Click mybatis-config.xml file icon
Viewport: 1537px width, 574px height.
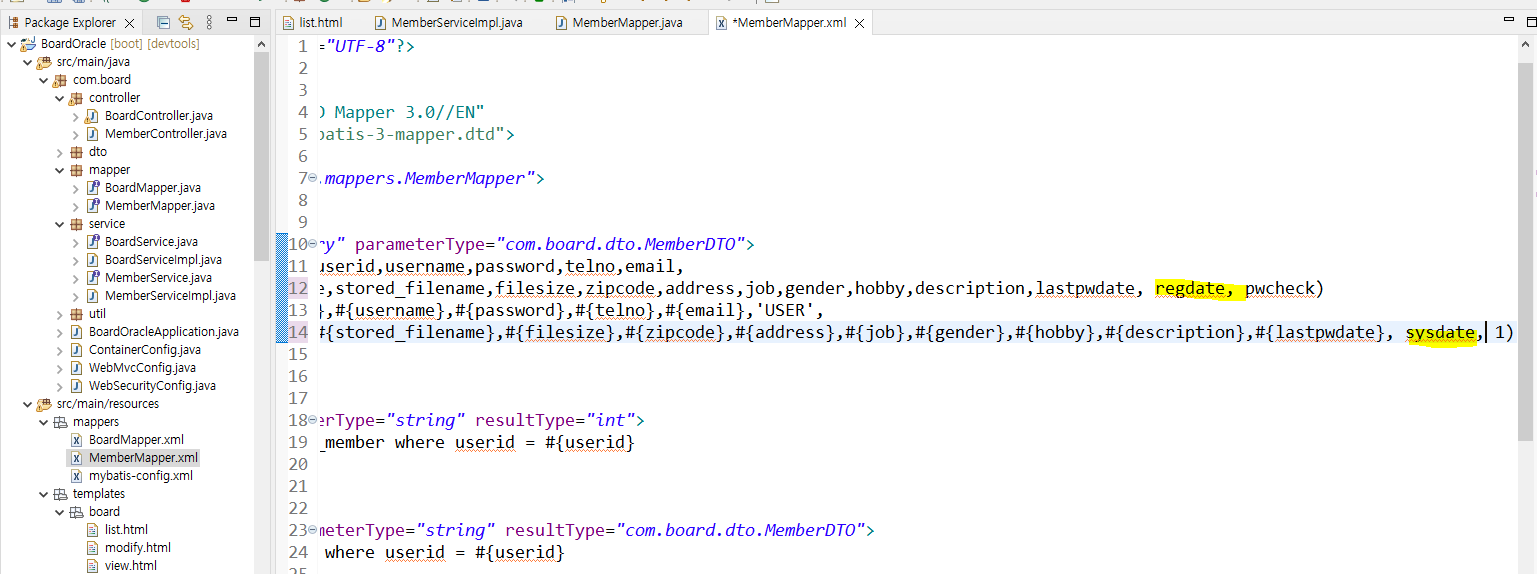point(77,476)
